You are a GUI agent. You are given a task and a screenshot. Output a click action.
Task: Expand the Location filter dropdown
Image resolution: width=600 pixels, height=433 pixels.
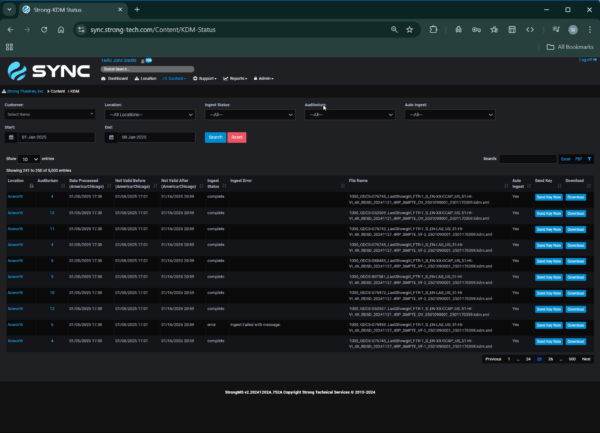(149, 115)
